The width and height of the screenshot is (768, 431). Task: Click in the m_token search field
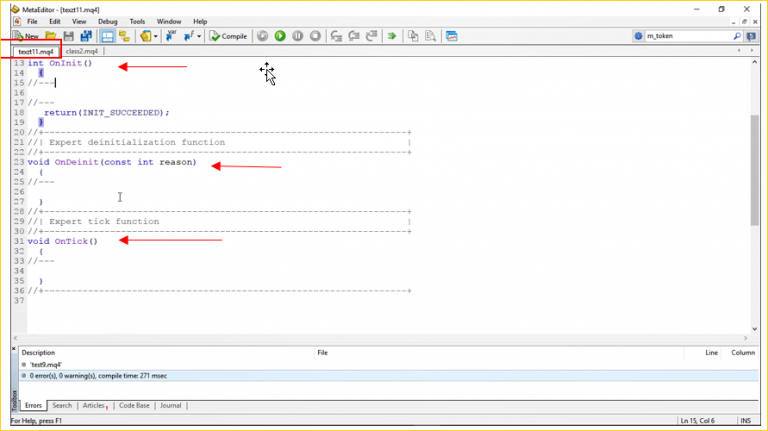(x=688, y=36)
